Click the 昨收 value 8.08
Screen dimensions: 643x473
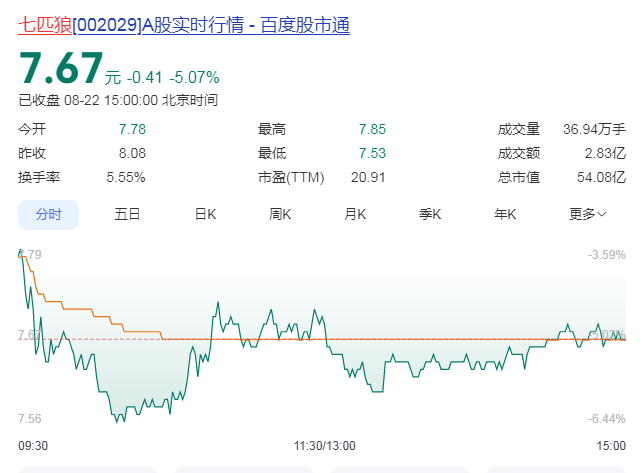tap(132, 153)
